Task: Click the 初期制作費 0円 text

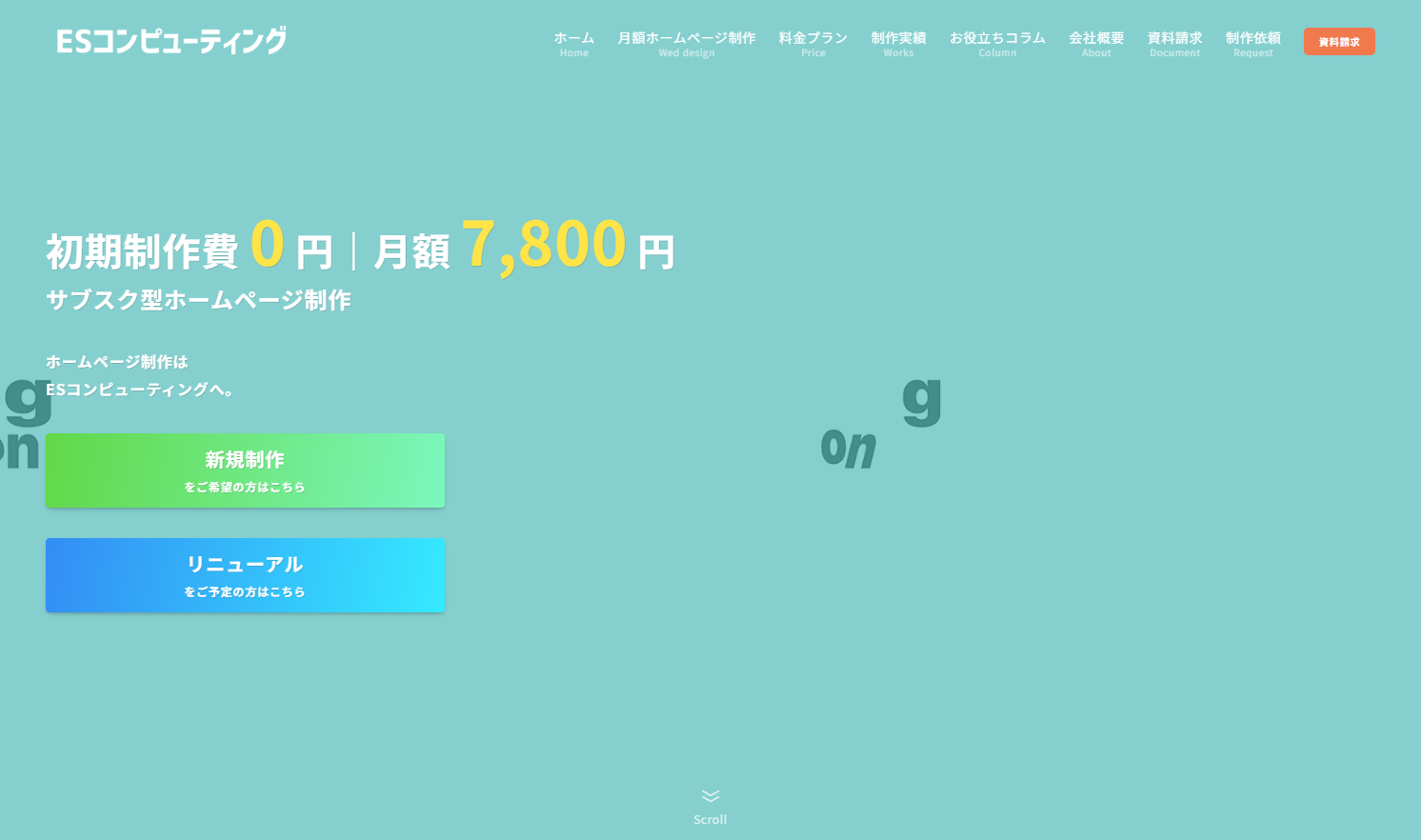Action: click(x=190, y=248)
